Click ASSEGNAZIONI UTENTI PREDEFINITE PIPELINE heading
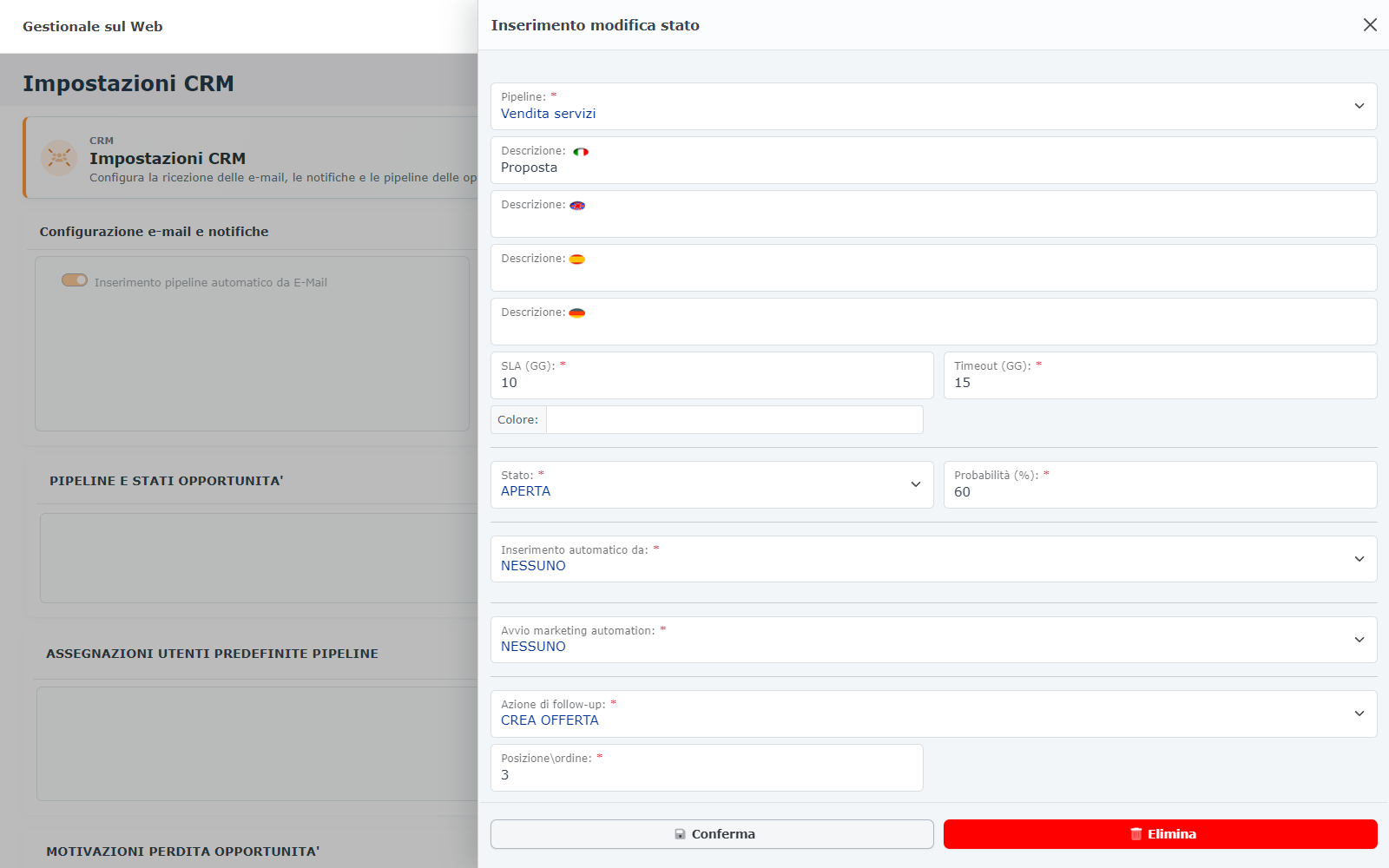The height and width of the screenshot is (868, 1389). (x=212, y=654)
